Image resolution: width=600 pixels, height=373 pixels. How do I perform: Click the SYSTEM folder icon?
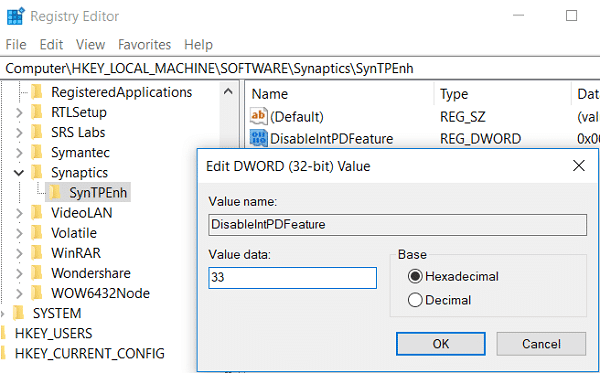coord(18,313)
